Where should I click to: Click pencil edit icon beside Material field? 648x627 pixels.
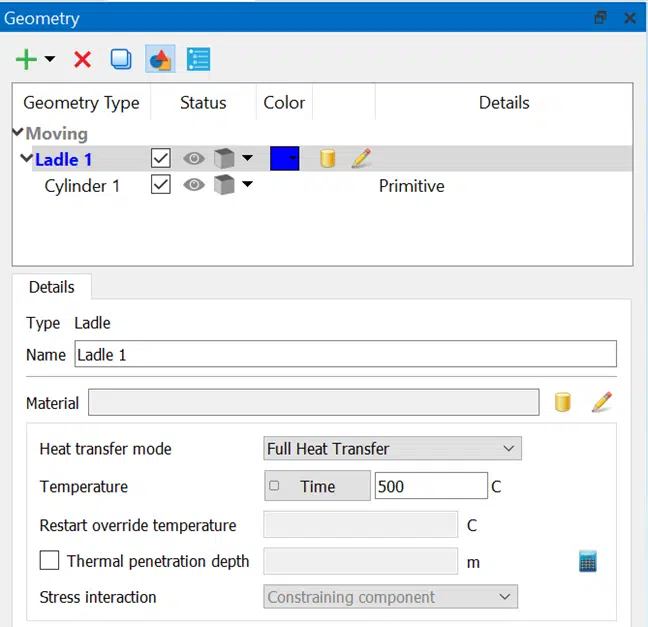coord(601,403)
